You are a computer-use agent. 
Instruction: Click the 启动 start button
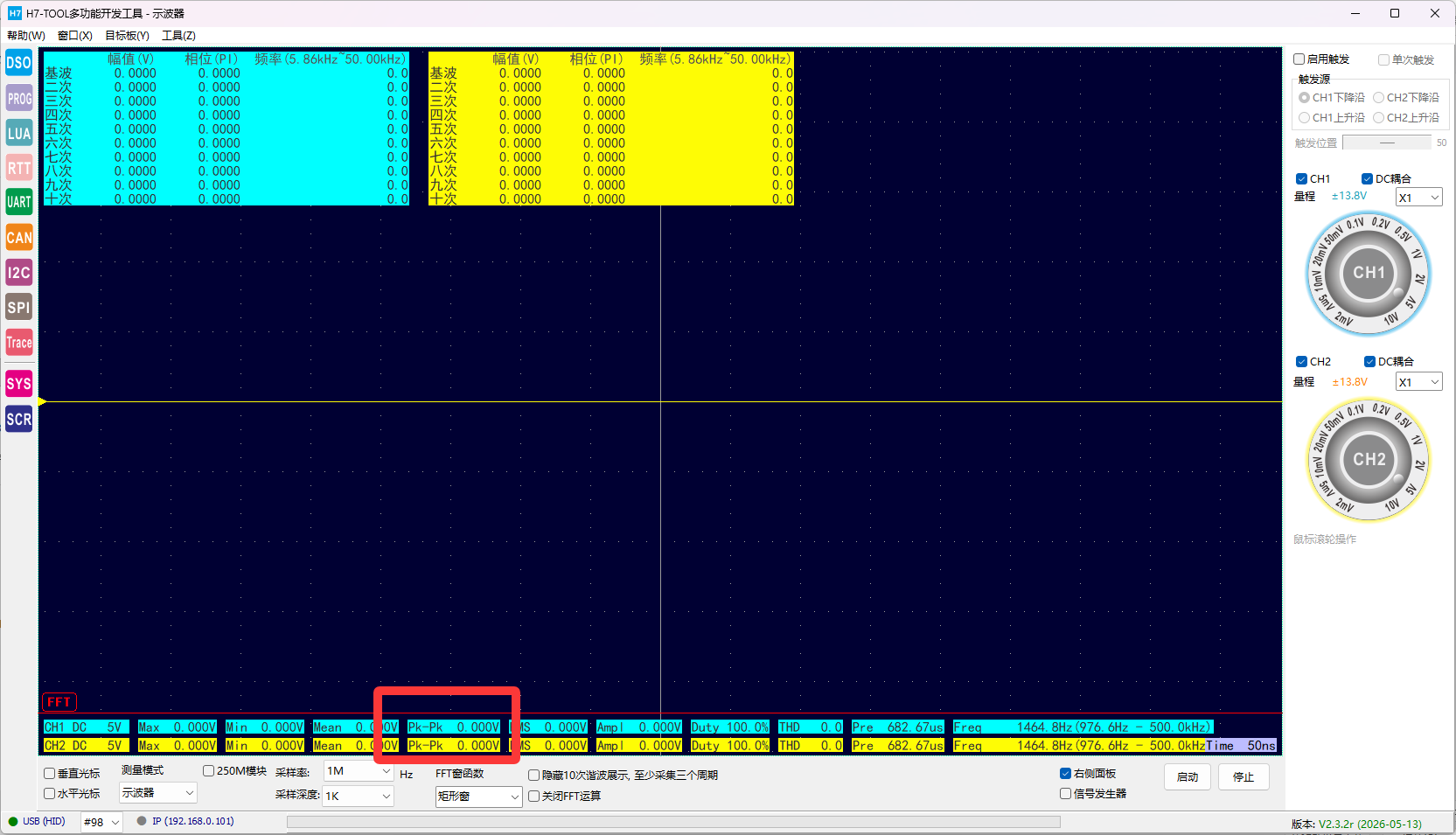[1188, 776]
